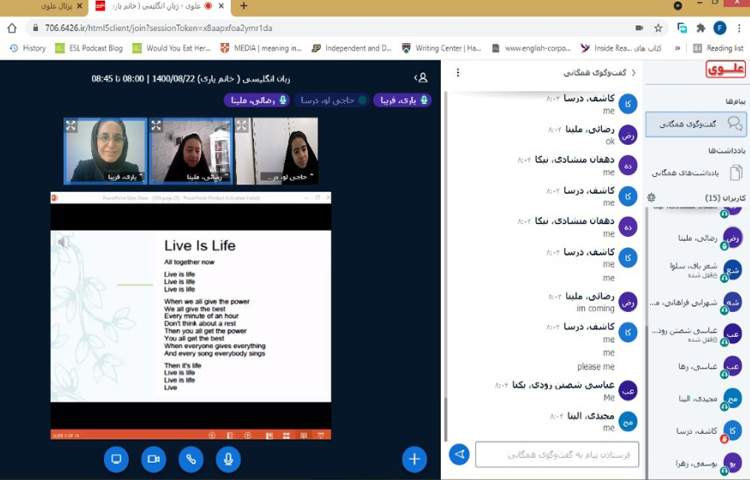
Task: Click the leave audio phone button
Action: click(191, 459)
